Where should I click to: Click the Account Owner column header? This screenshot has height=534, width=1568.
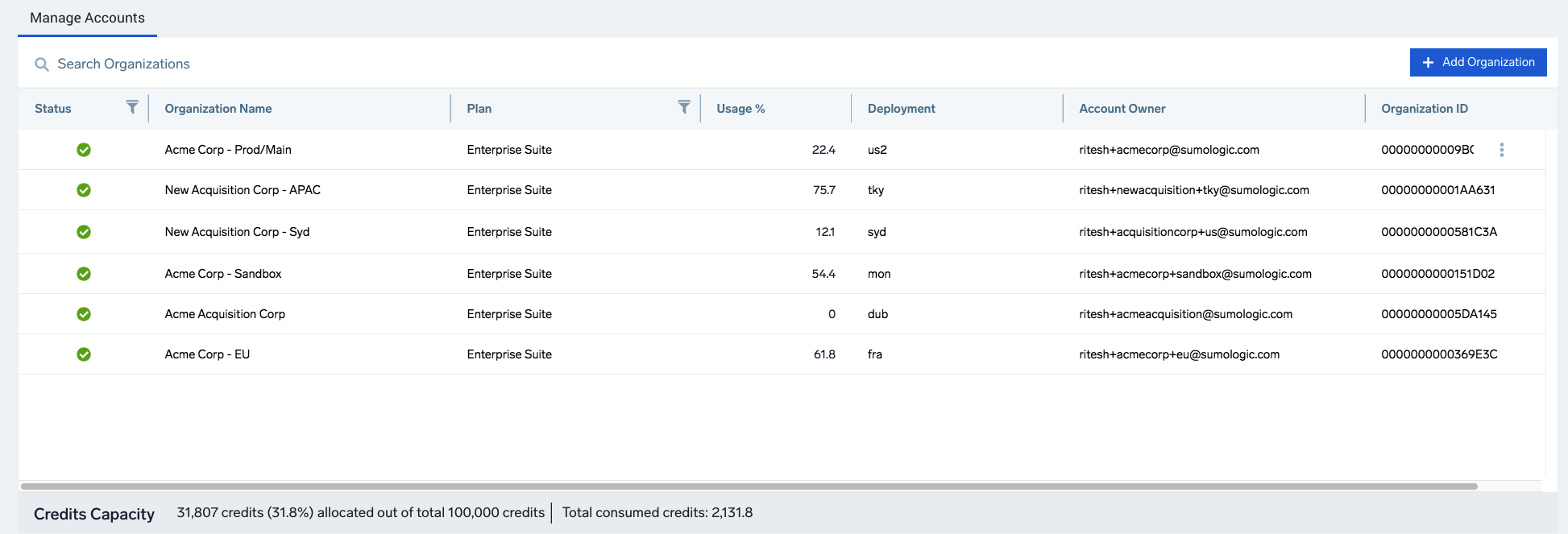point(1122,109)
